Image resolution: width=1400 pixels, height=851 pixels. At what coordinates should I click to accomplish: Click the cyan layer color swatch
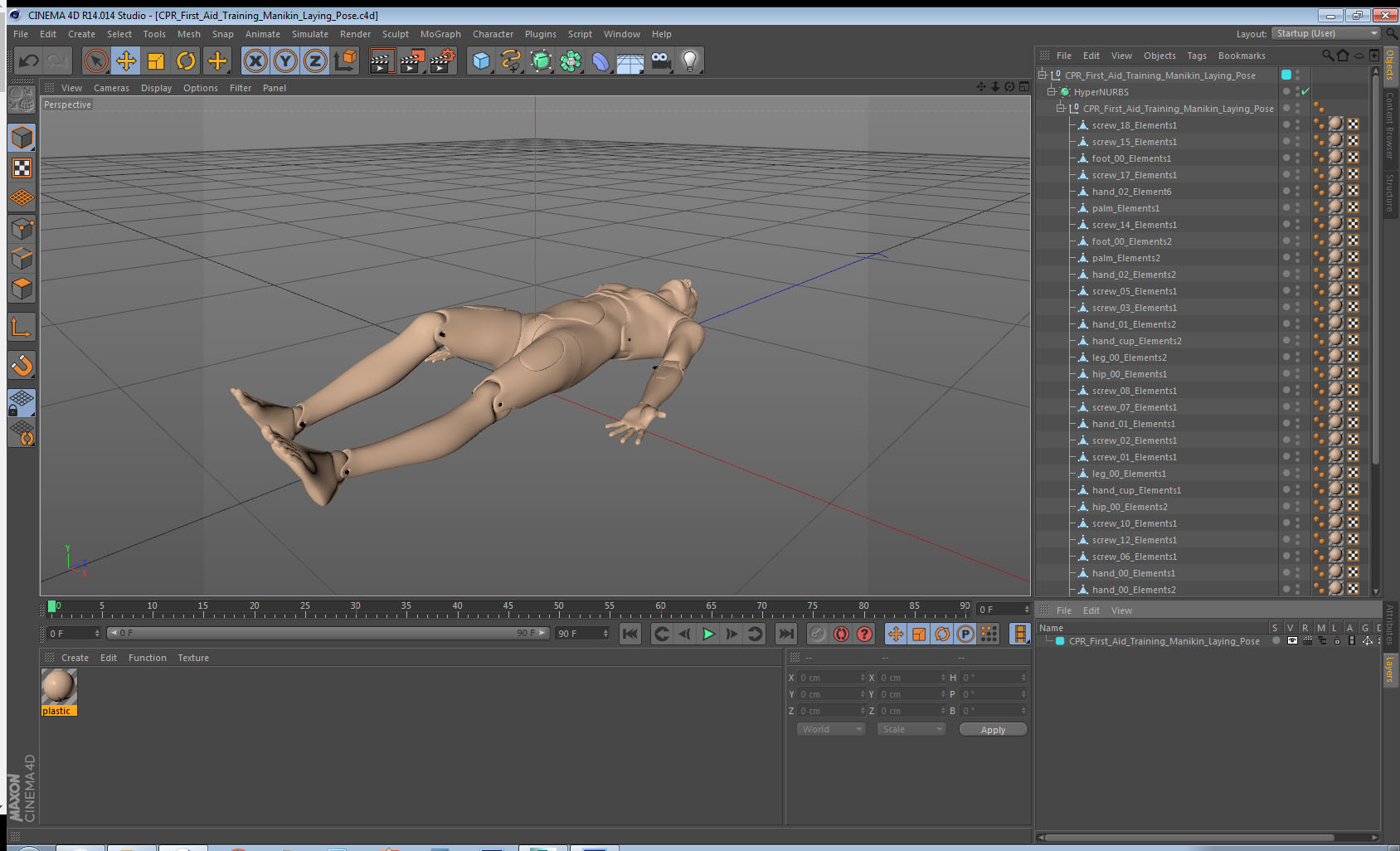1060,641
